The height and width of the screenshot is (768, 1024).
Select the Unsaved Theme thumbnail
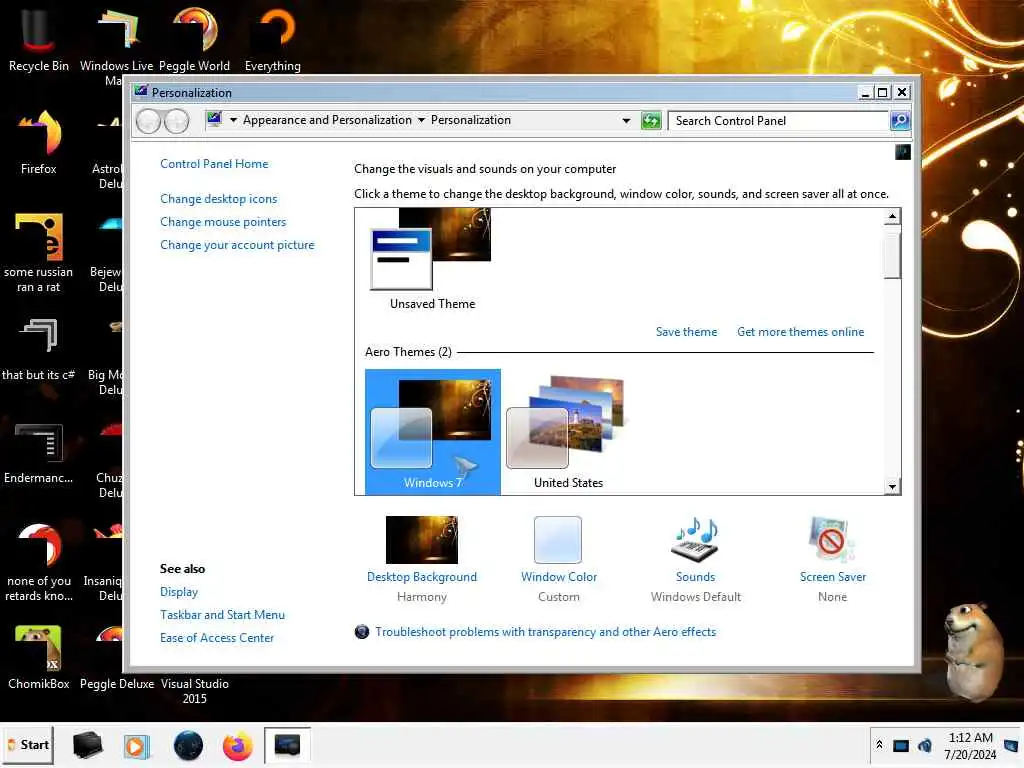(x=432, y=259)
